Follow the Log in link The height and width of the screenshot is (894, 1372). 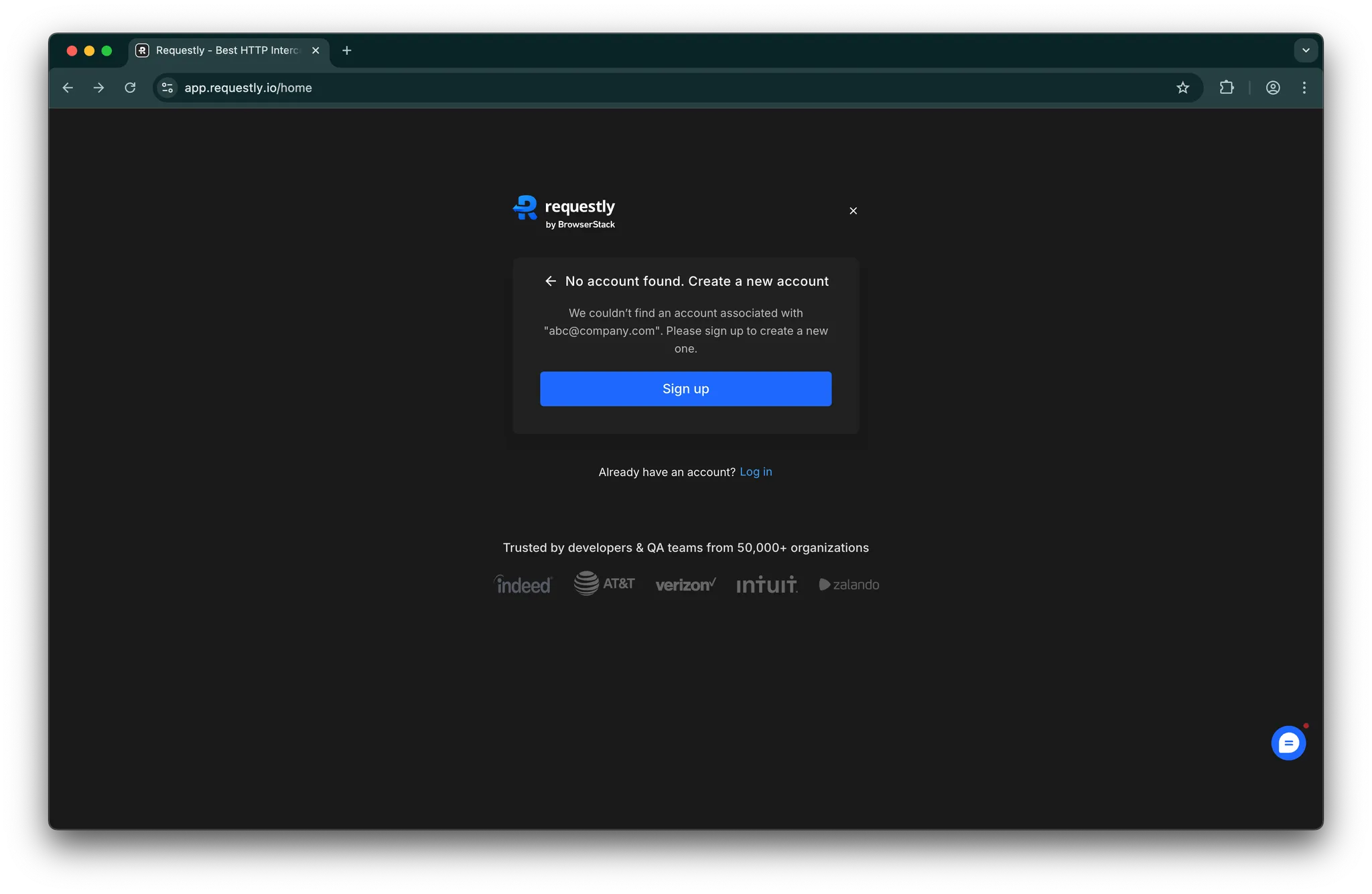click(756, 472)
